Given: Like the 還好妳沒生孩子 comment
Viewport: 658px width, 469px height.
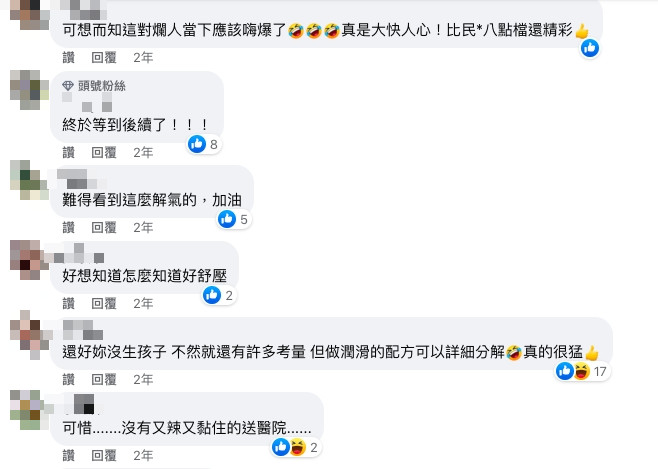Looking at the screenshot, I should [x=68, y=379].
